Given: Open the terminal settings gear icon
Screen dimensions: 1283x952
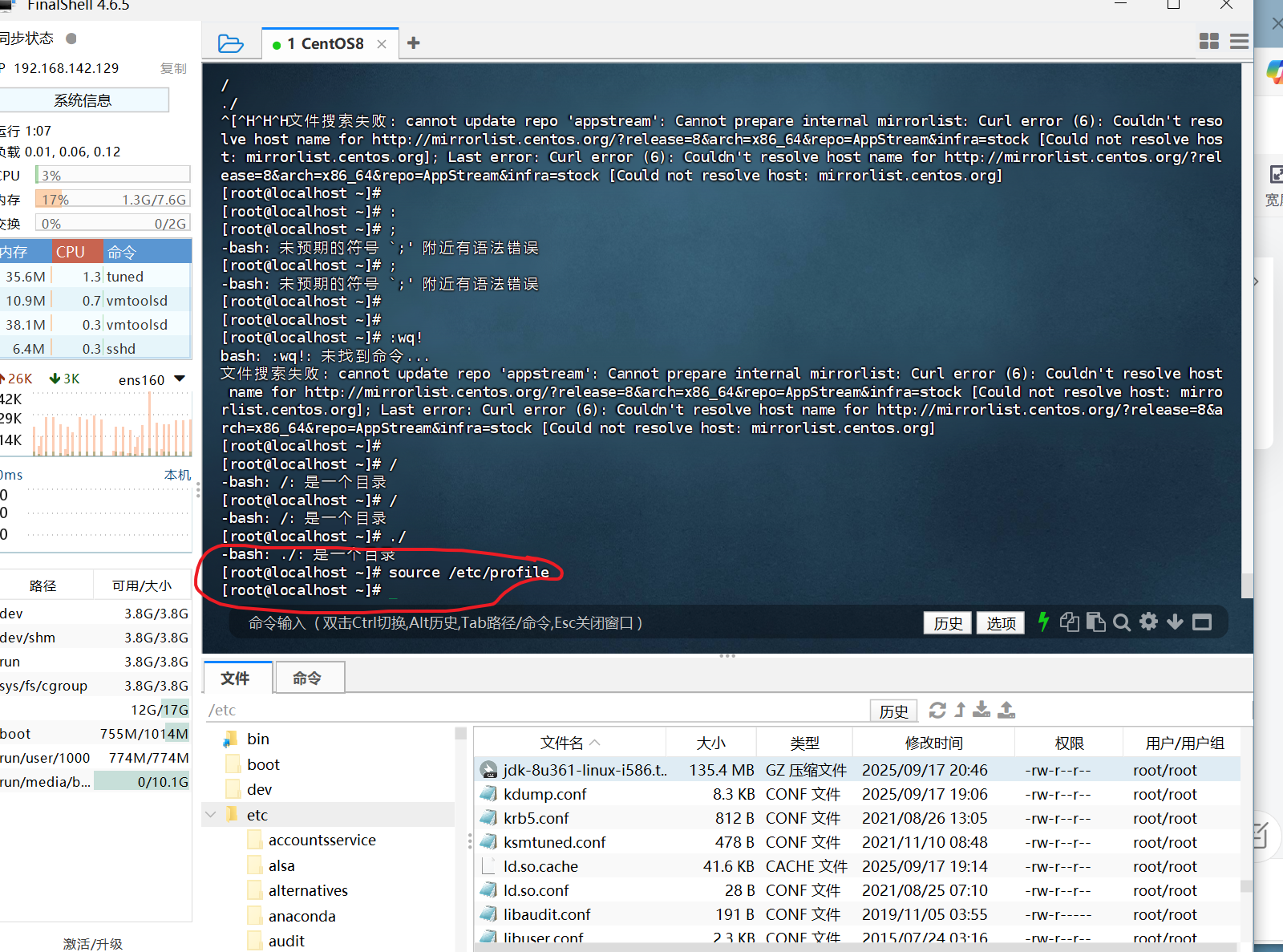Looking at the screenshot, I should [1149, 622].
